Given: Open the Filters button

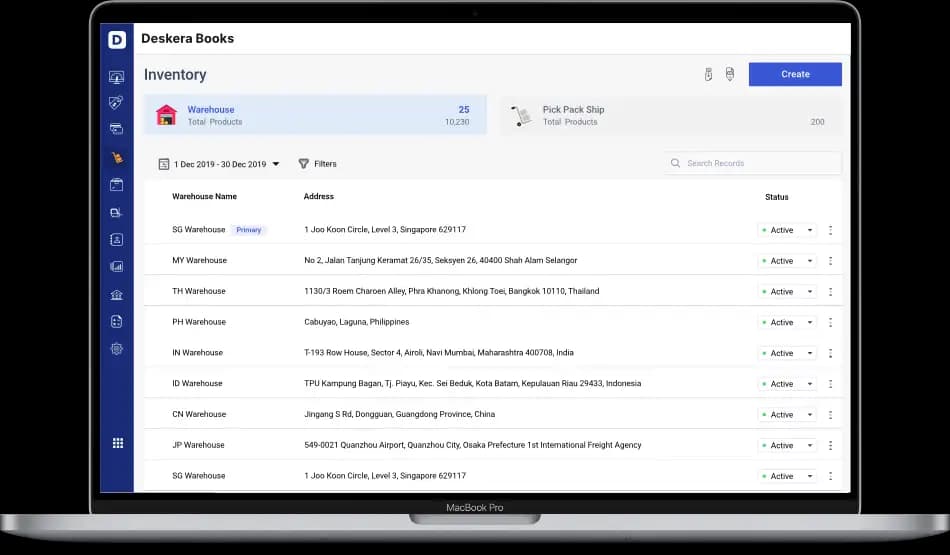Looking at the screenshot, I should [317, 164].
